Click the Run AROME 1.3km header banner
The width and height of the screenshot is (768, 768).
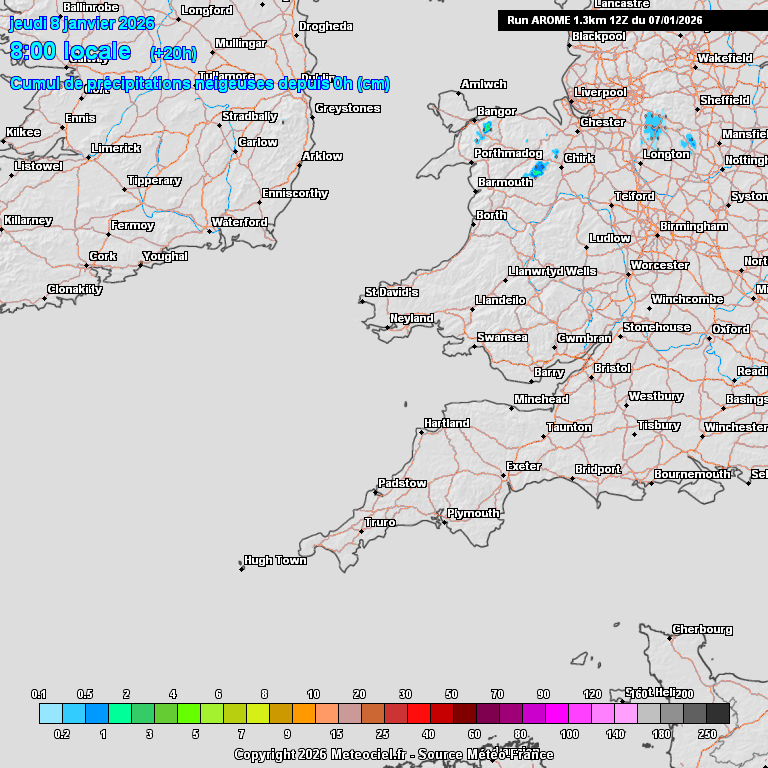point(633,21)
